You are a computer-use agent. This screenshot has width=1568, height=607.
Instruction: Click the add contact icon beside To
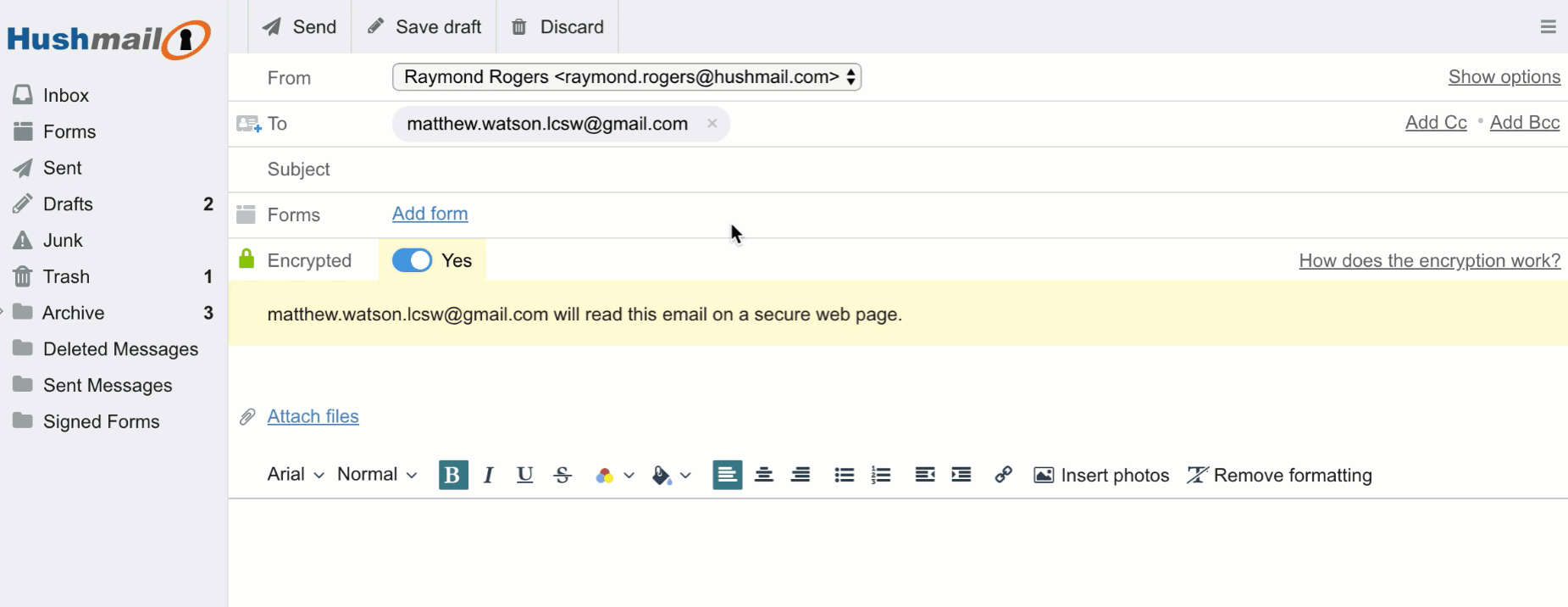pyautogui.click(x=248, y=124)
